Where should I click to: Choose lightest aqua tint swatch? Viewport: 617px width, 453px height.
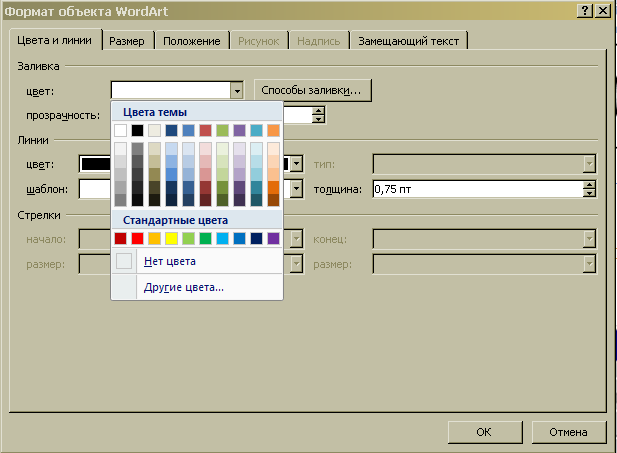pyautogui.click(x=256, y=149)
